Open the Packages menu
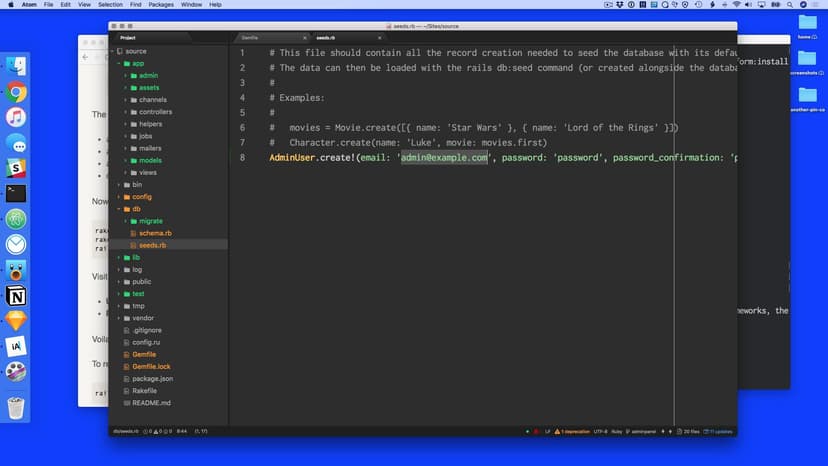Image resolution: width=828 pixels, height=466 pixels. coord(167,5)
